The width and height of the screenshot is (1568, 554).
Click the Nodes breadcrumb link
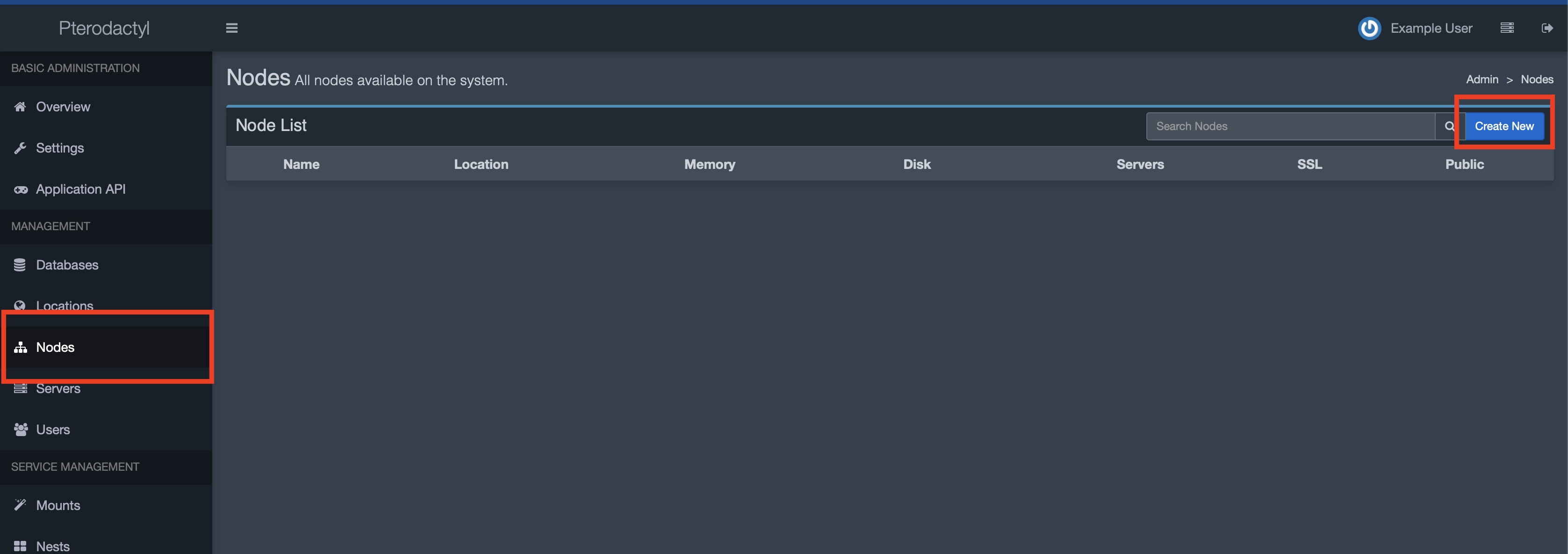(x=1537, y=78)
